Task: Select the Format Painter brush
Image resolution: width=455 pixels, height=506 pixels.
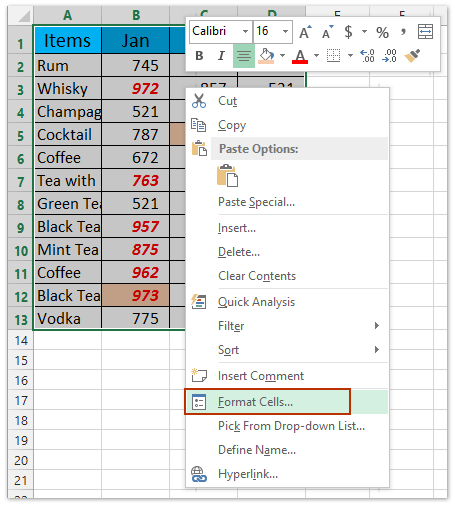Action: pyautogui.click(x=412, y=56)
